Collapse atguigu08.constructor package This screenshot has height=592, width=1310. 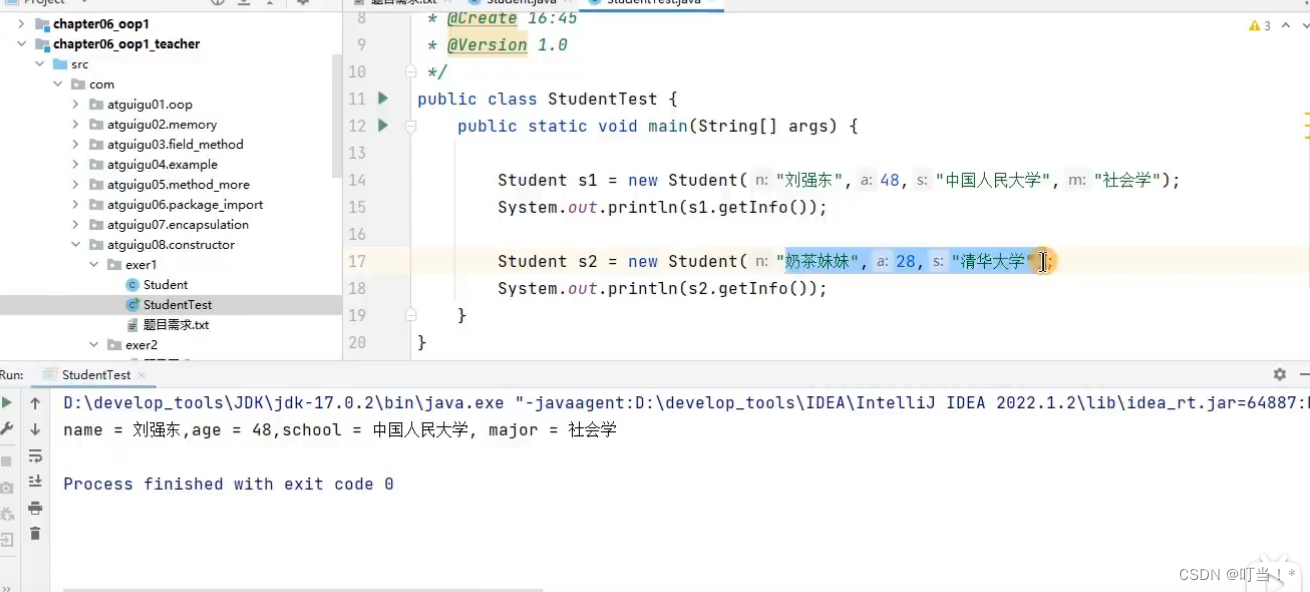[x=76, y=244]
